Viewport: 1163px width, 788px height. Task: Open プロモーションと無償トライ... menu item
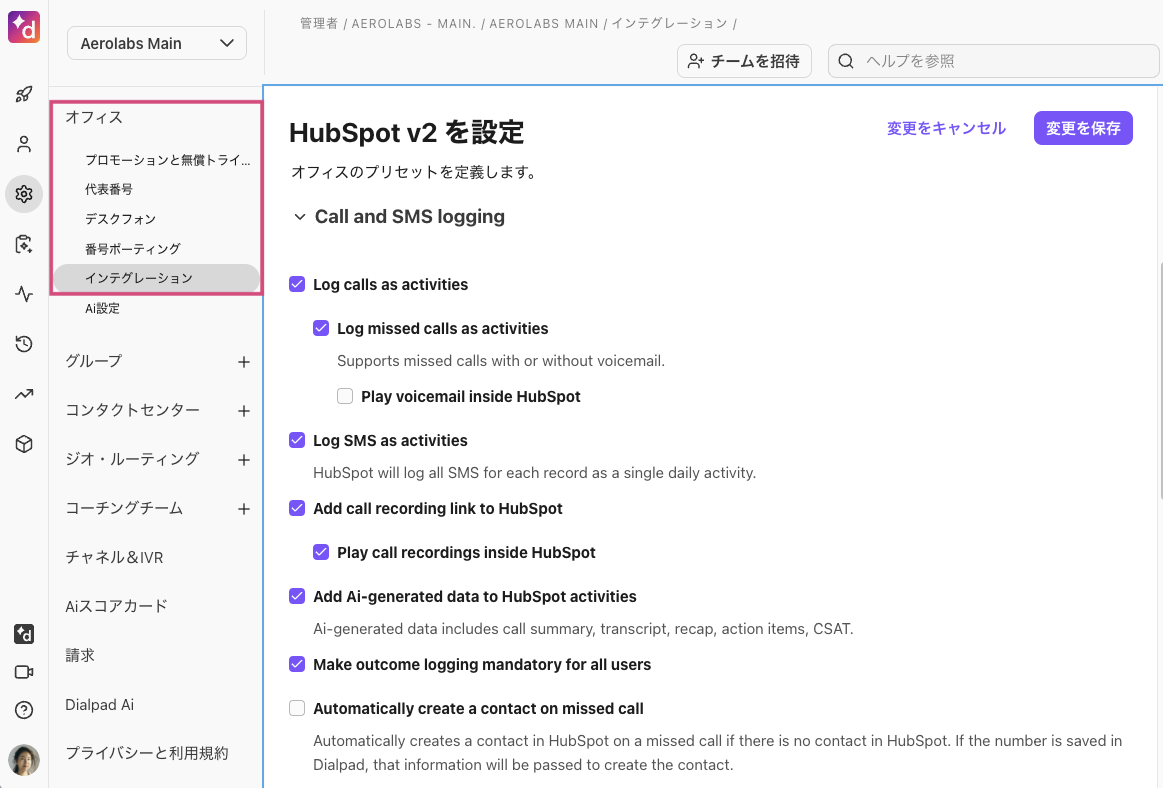click(x=168, y=160)
